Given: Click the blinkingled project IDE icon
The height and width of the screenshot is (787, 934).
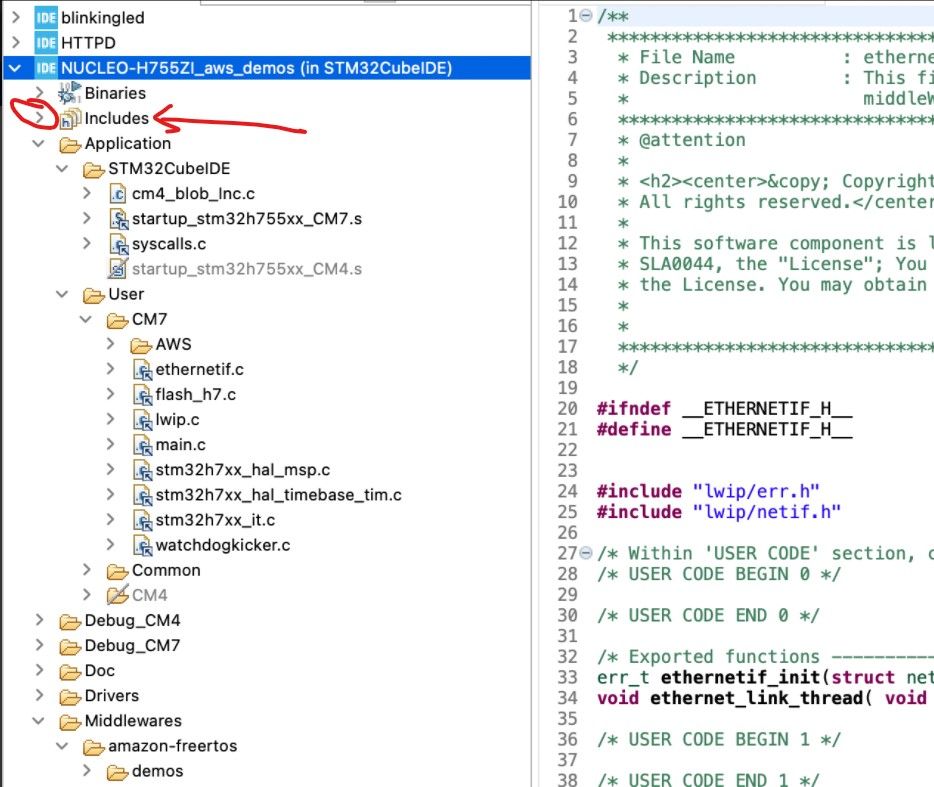Looking at the screenshot, I should [x=46, y=18].
